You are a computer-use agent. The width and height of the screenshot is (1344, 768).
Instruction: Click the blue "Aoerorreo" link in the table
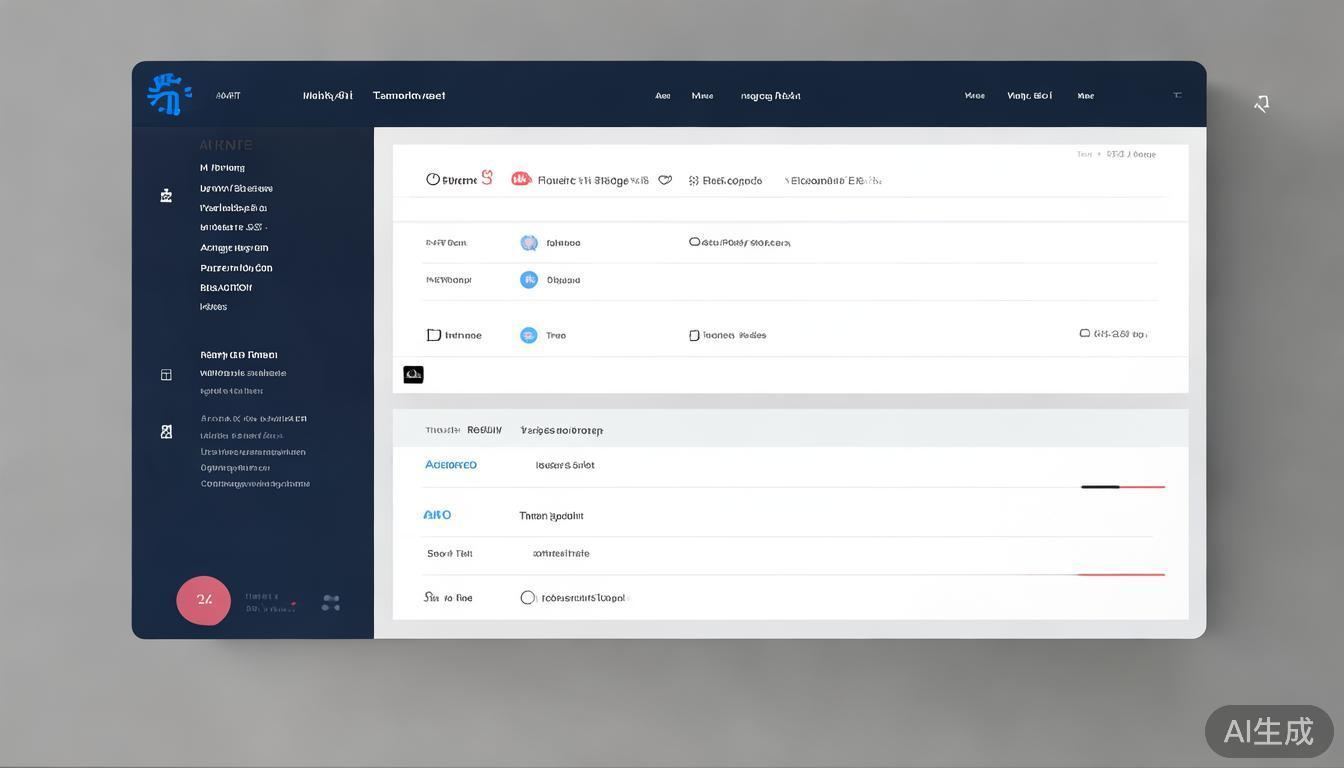(451, 465)
